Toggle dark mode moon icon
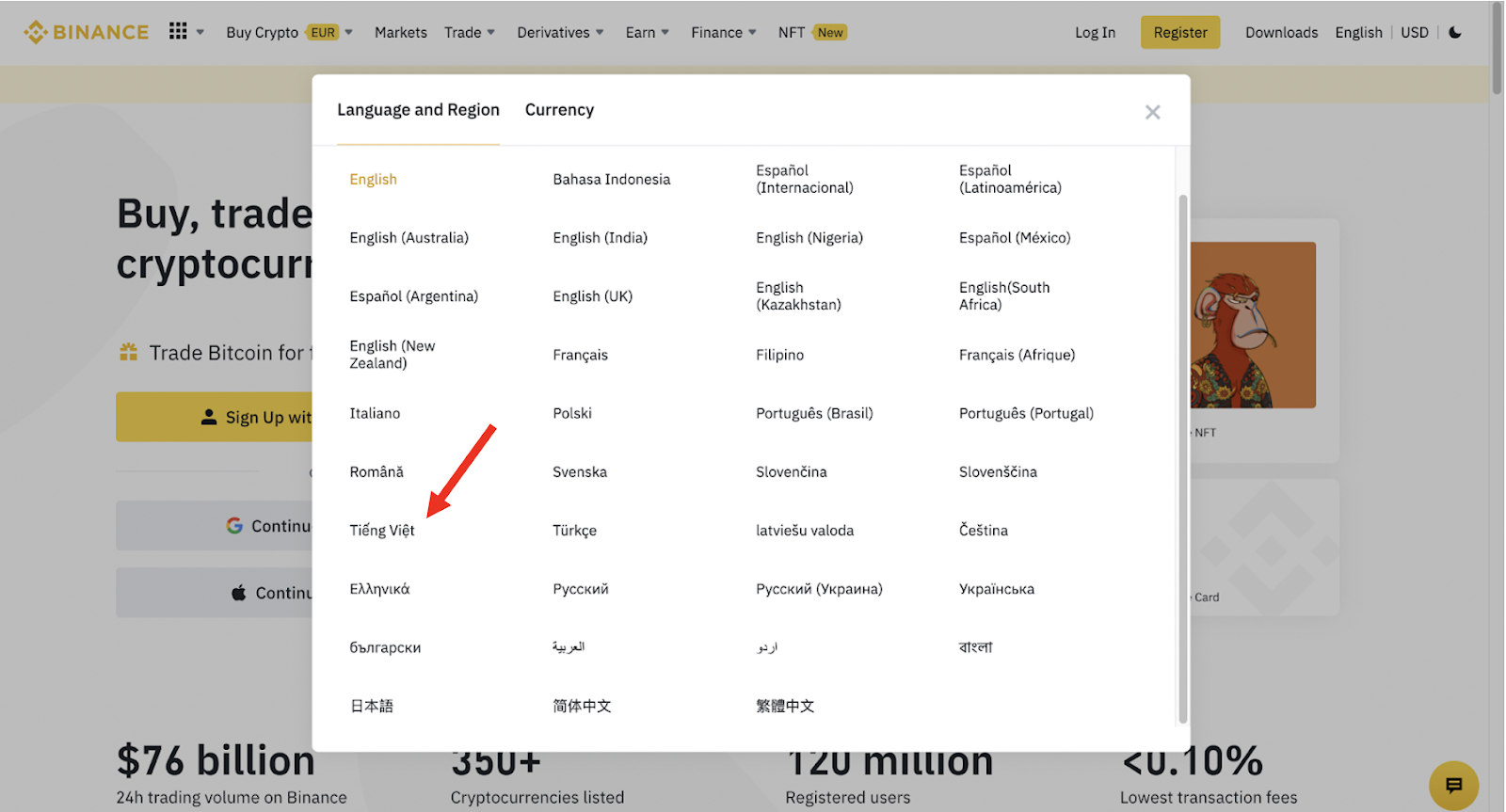 pos(1455,32)
